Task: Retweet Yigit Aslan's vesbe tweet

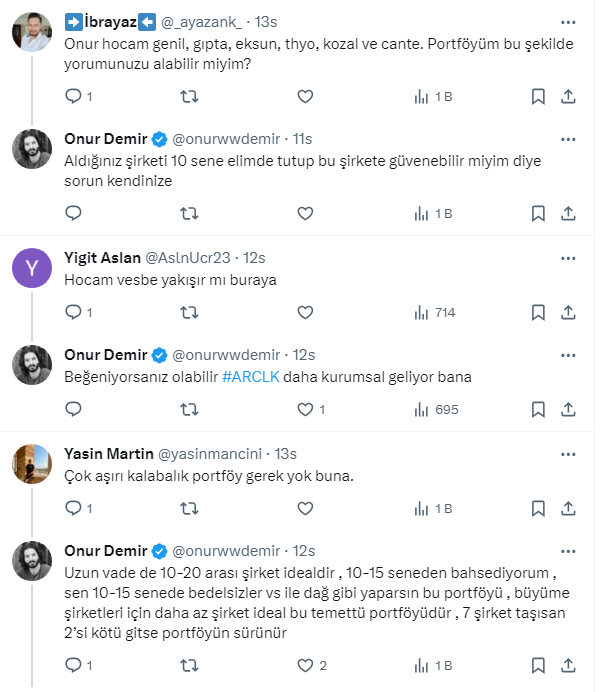Action: pos(188,313)
